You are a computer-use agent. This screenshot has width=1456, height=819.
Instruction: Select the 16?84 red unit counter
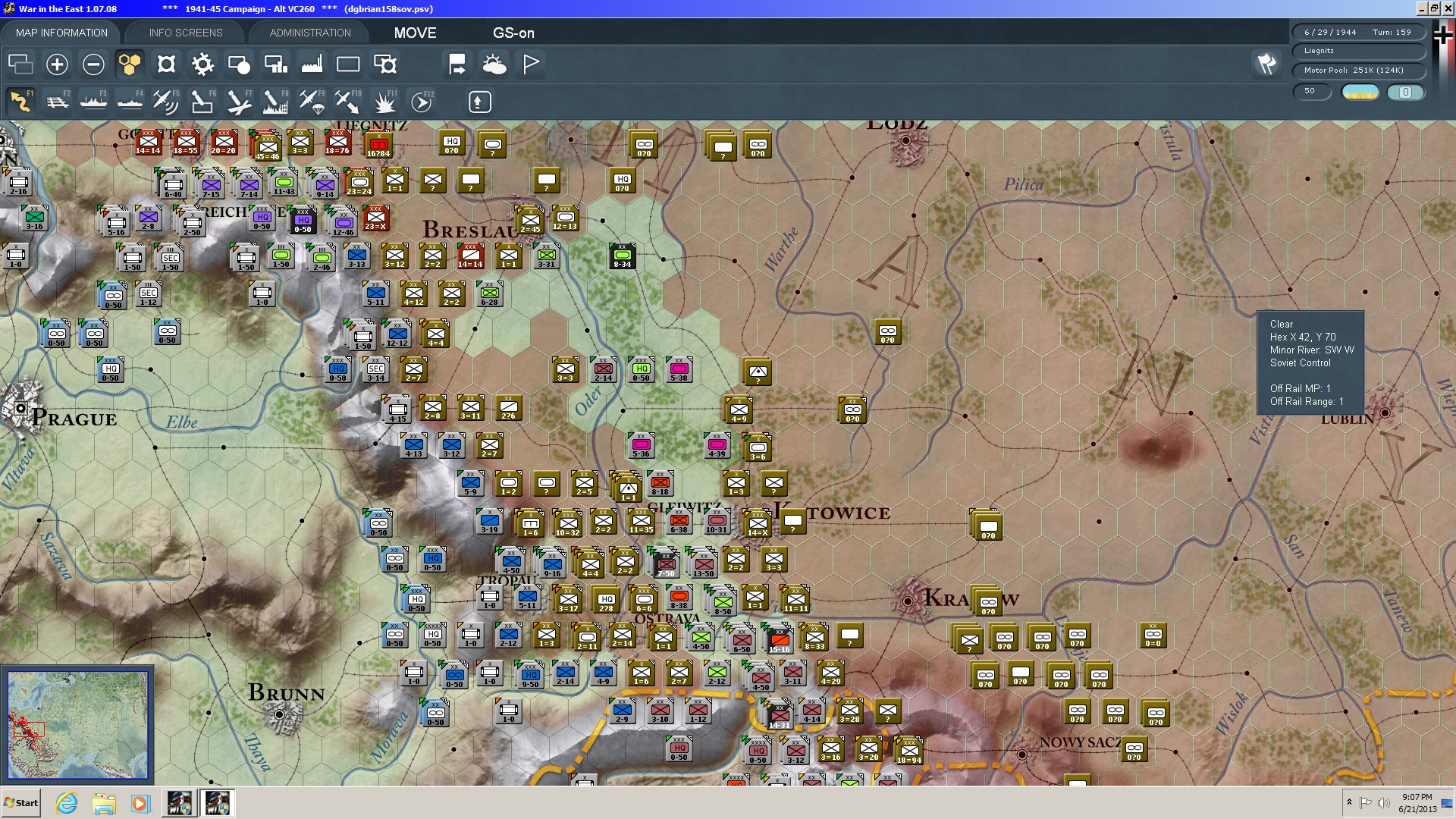click(378, 145)
